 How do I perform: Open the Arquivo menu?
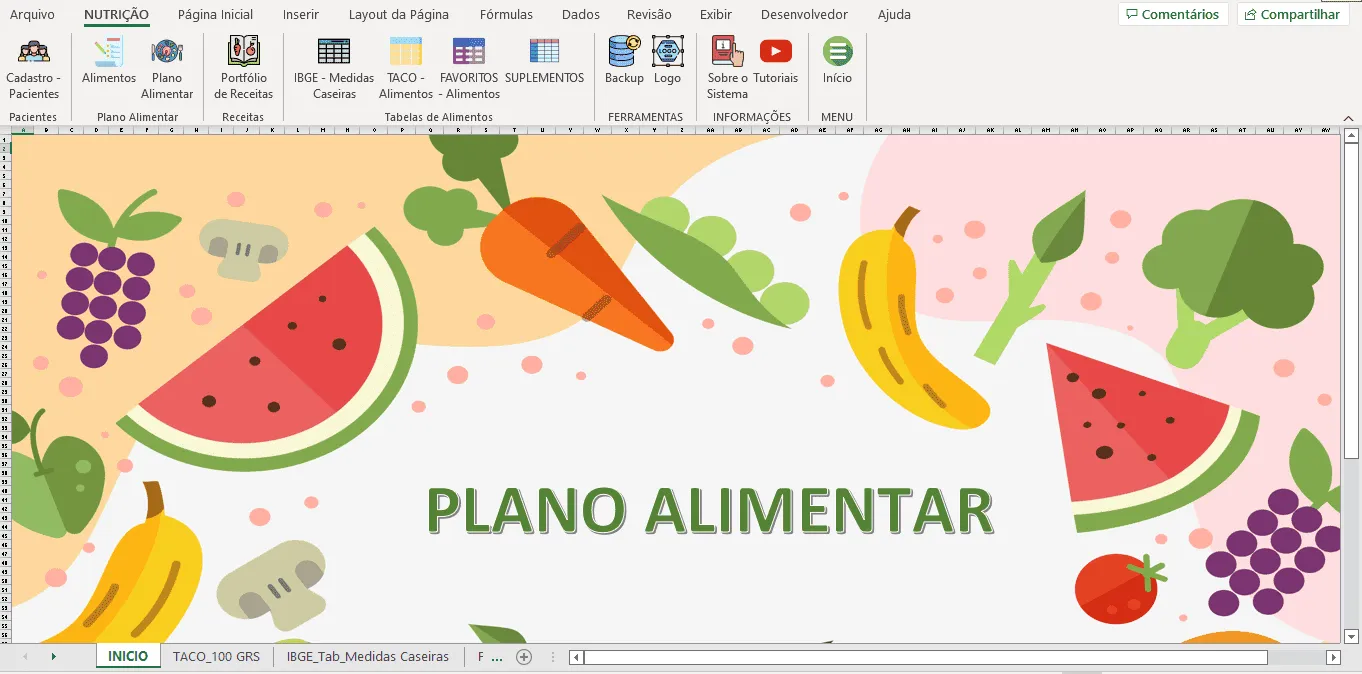tap(32, 15)
